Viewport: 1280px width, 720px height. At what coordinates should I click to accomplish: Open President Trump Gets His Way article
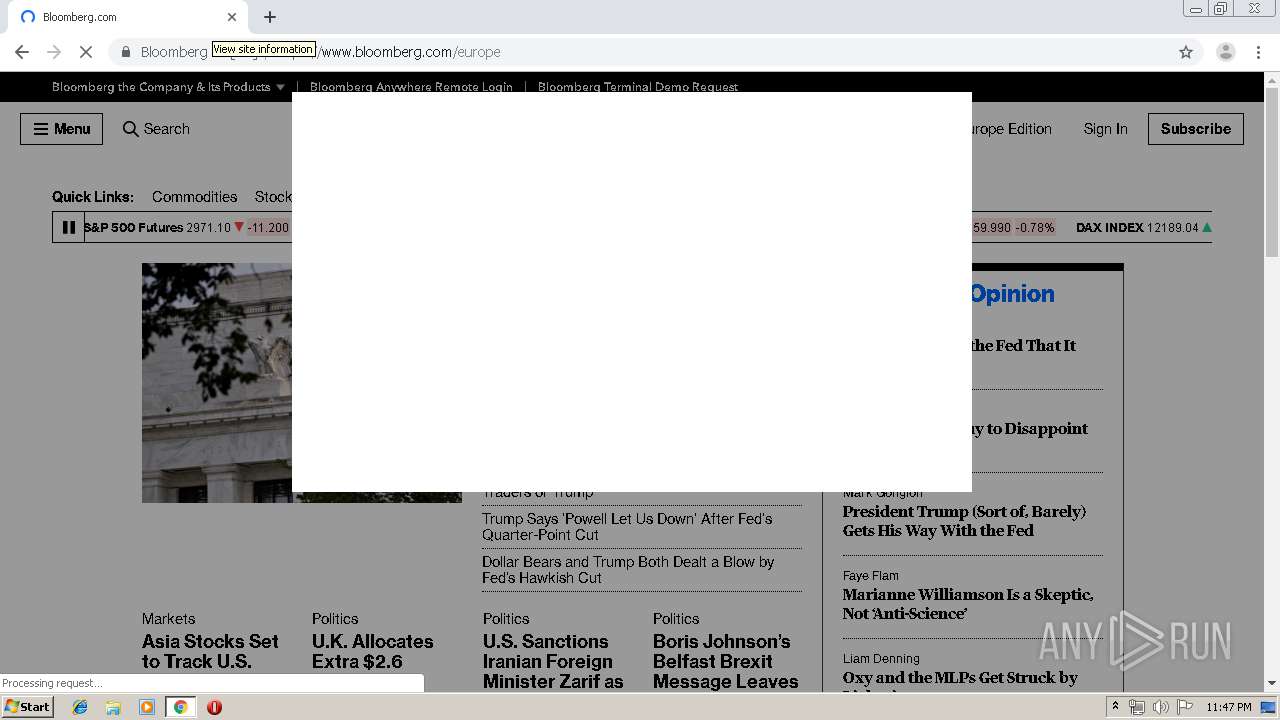pyautogui.click(x=964, y=521)
